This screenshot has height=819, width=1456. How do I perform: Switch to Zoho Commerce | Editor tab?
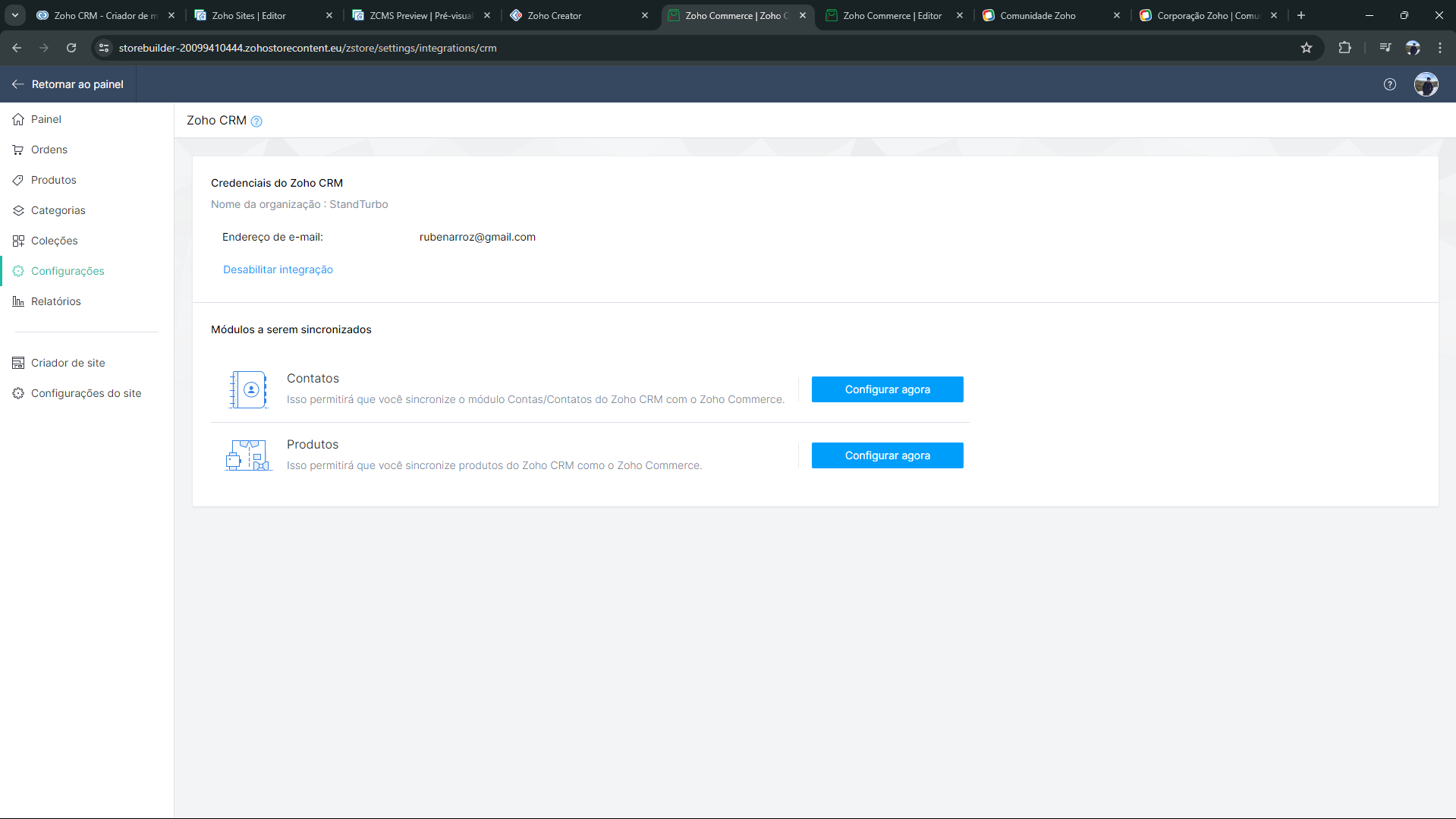click(x=894, y=15)
